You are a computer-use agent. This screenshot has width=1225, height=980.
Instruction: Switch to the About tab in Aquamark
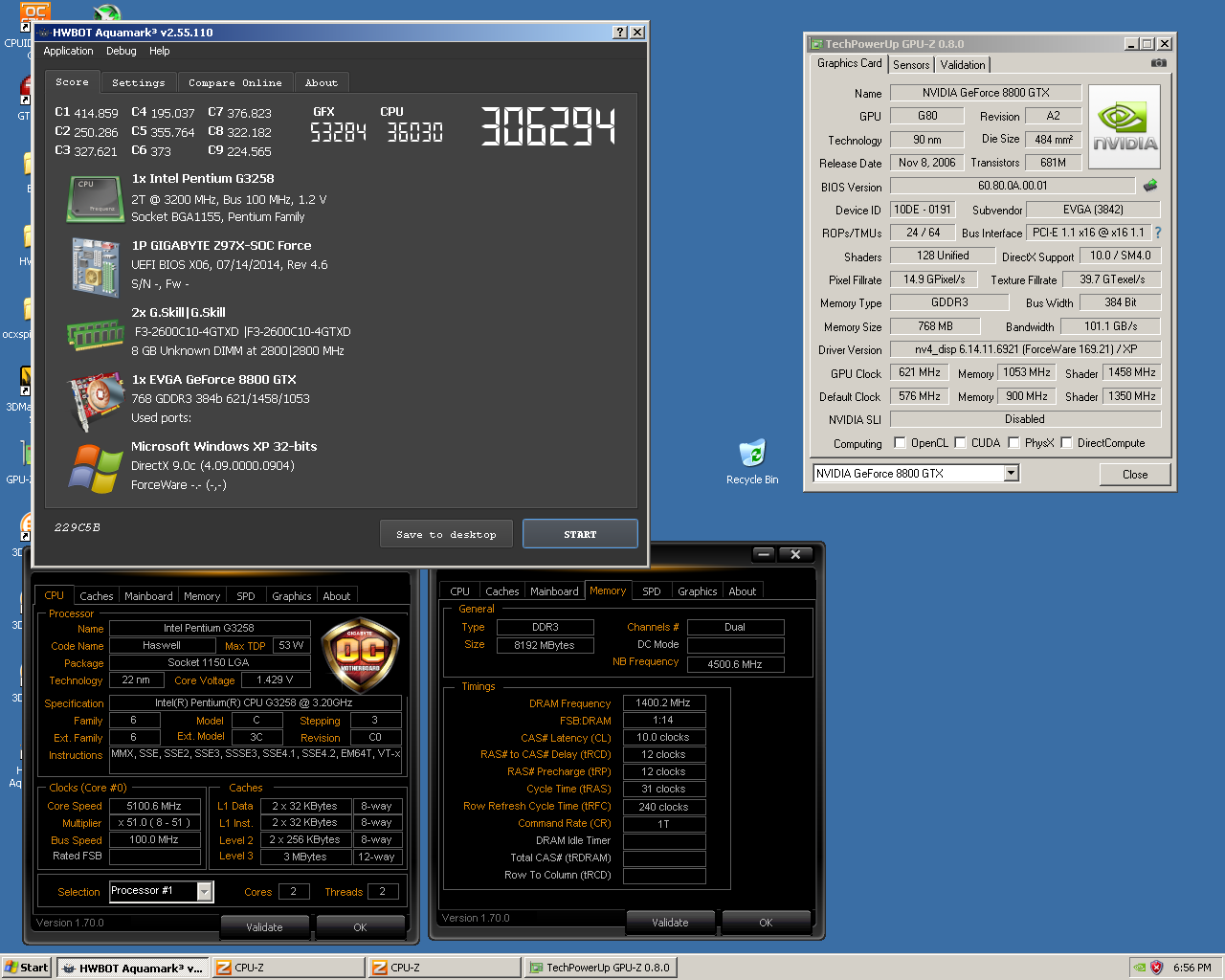(322, 83)
